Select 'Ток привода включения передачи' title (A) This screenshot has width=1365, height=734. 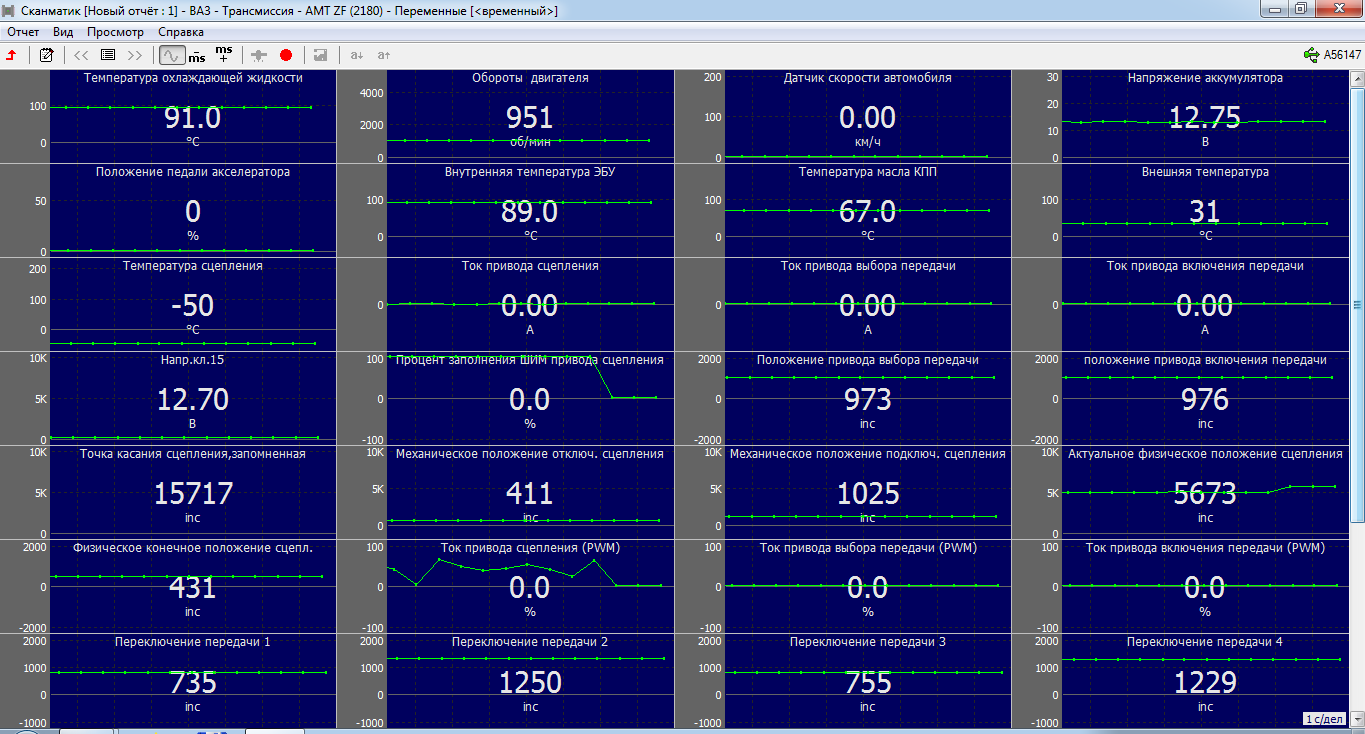tap(1205, 266)
